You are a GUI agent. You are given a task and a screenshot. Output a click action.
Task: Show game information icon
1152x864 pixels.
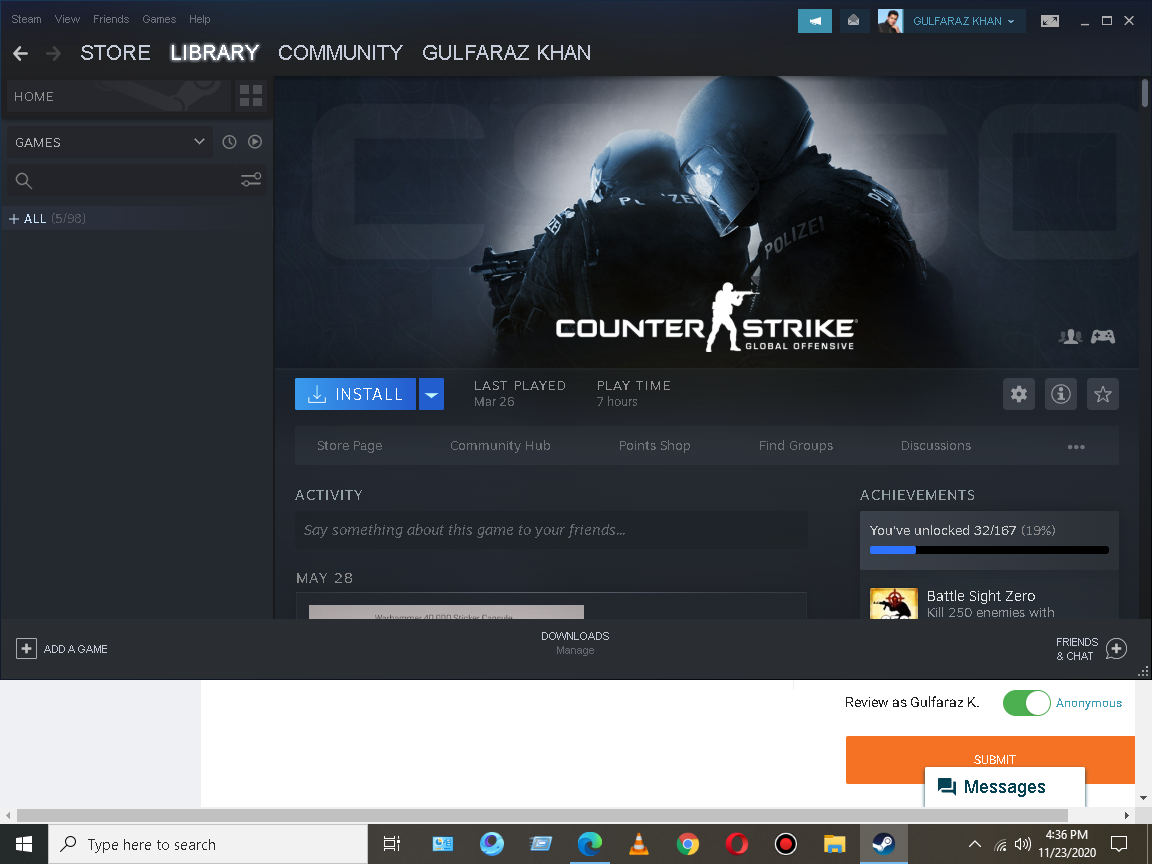[1061, 395]
